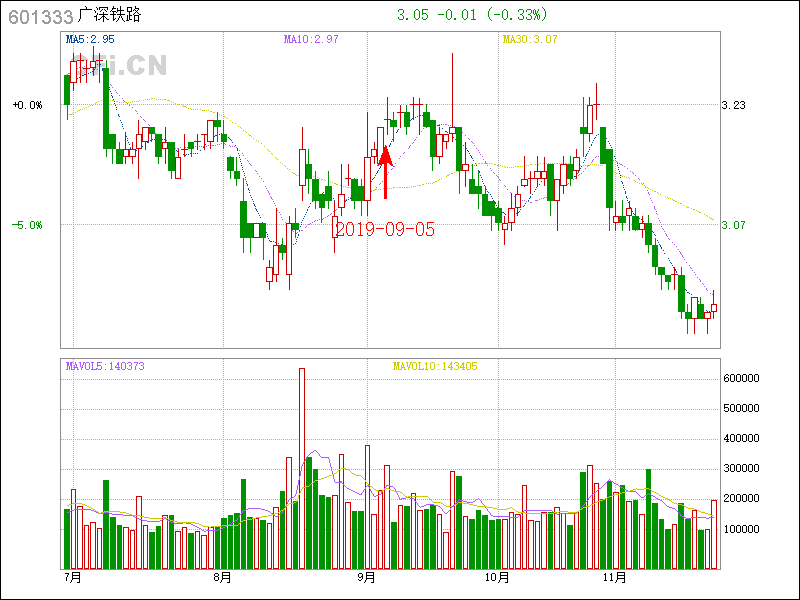Image resolution: width=800 pixels, height=600 pixels.
Task: Click the +0.0% percentage axis label
Action: click(x=27, y=105)
